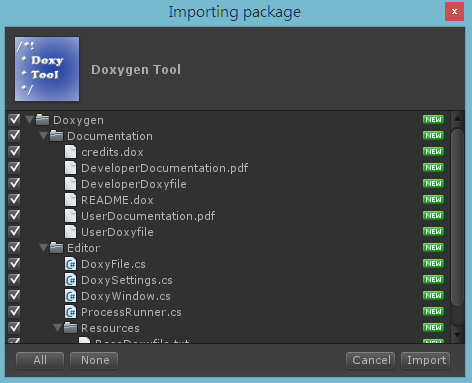
Task: Click the credits.dox file icon
Action: click(x=70, y=152)
